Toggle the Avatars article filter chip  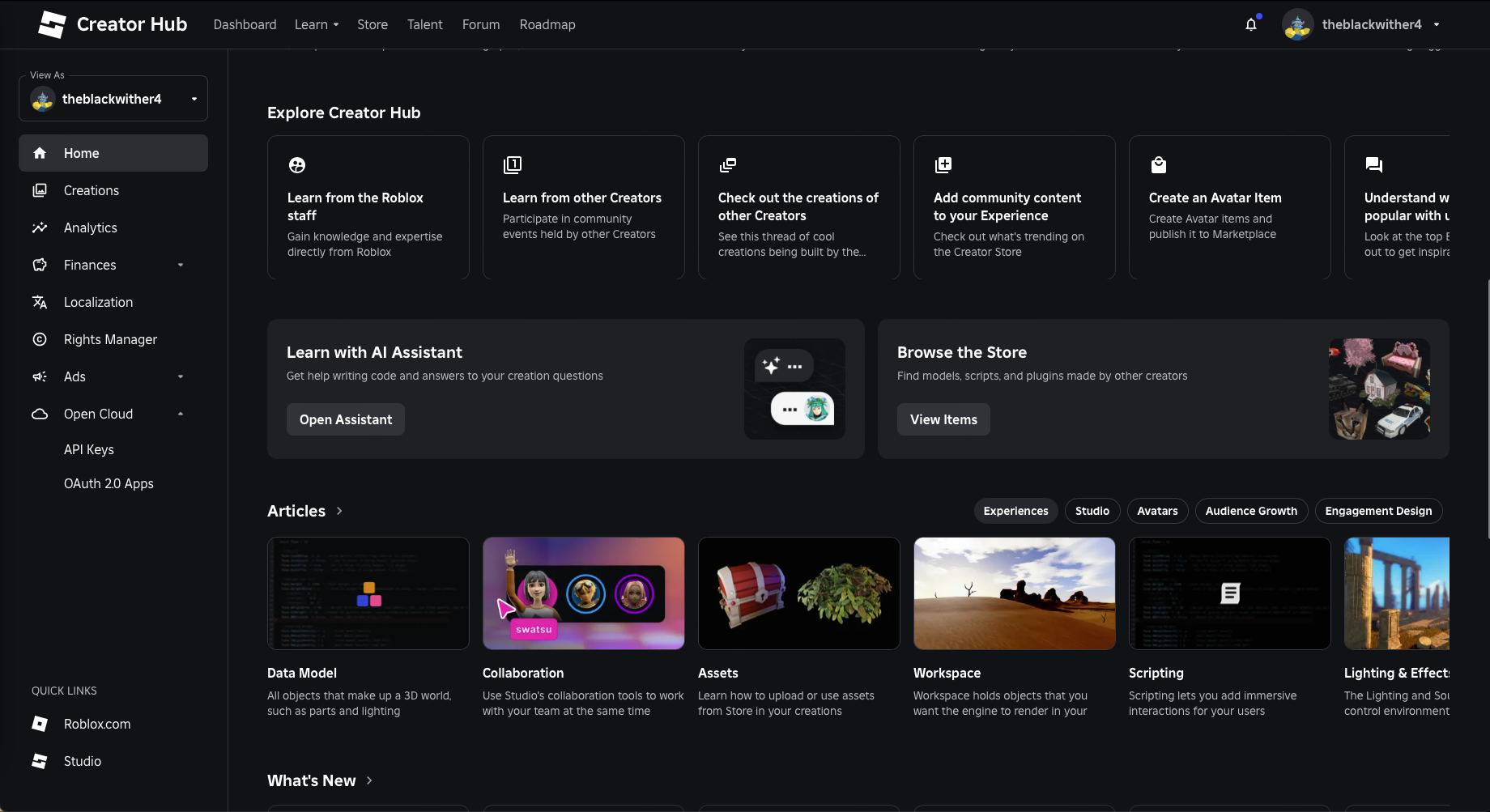tap(1157, 511)
